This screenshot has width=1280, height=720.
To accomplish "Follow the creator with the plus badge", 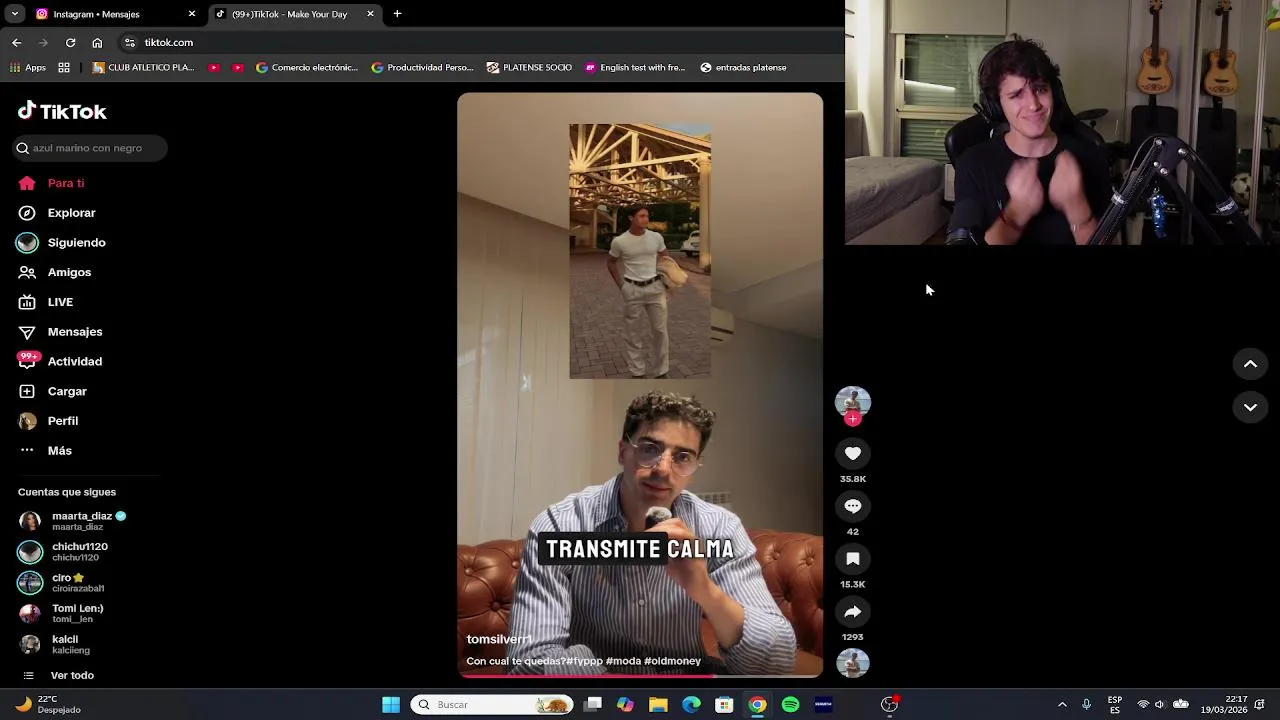I will 853,419.
